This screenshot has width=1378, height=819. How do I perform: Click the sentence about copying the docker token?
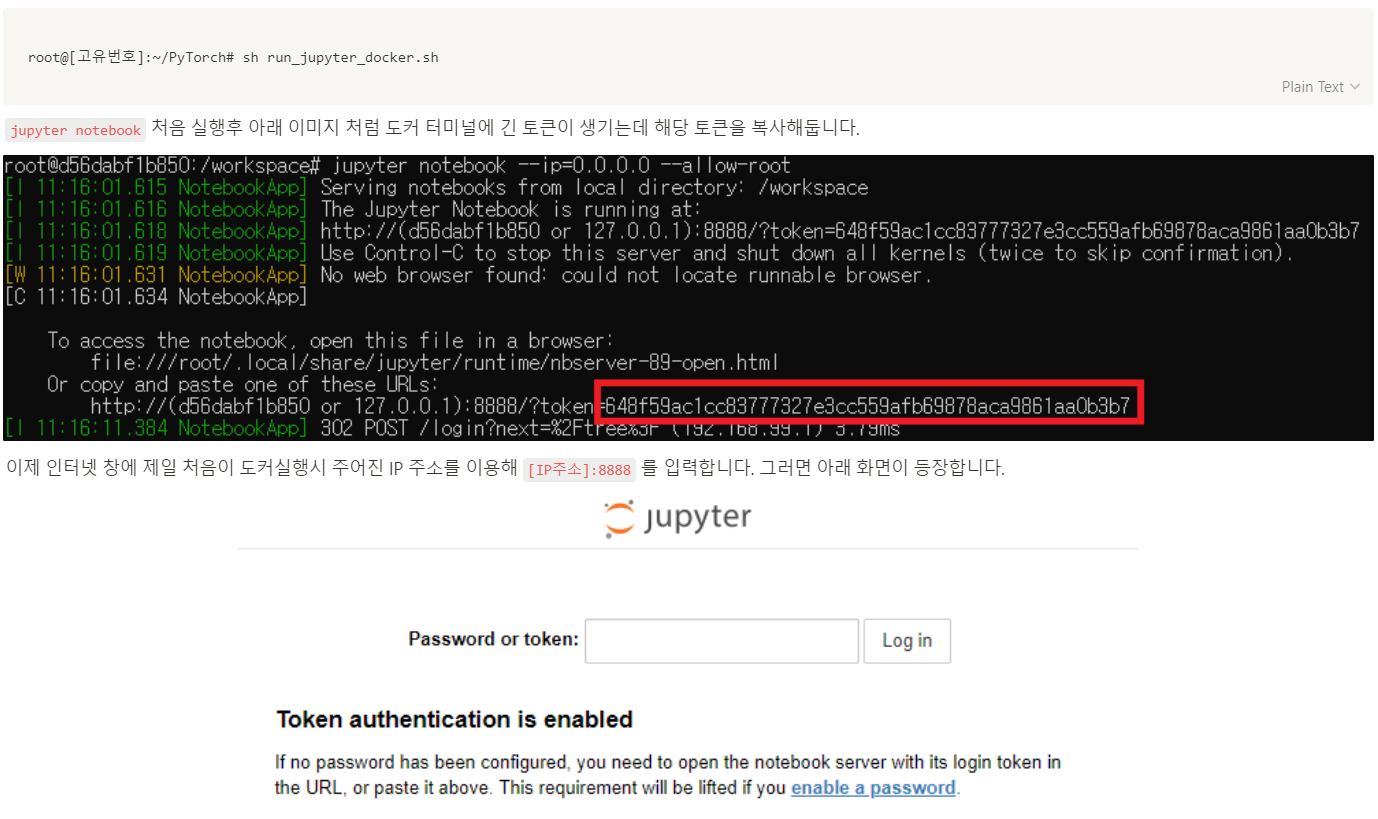pyautogui.click(x=505, y=128)
